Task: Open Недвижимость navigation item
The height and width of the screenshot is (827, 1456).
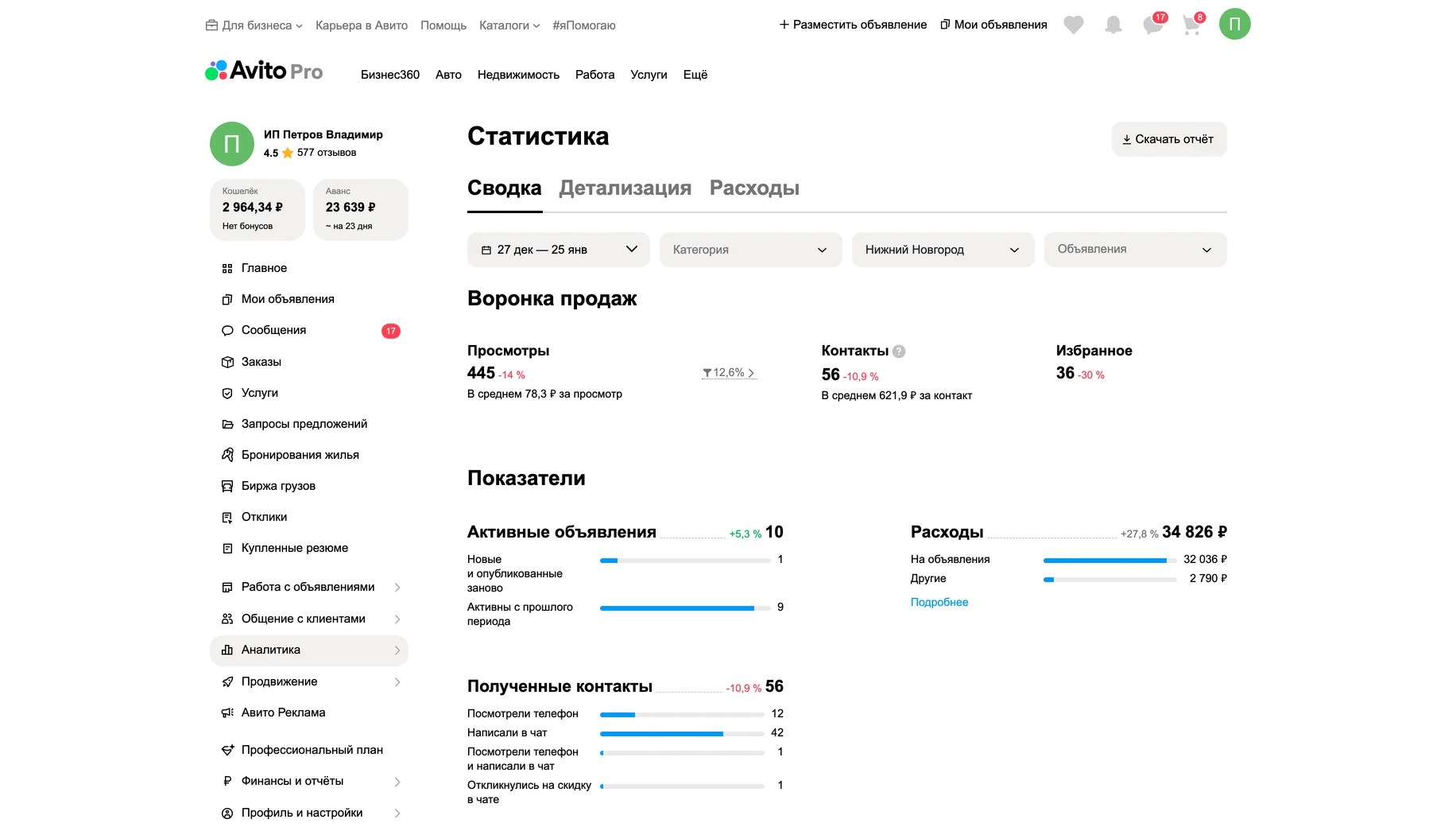Action: [518, 75]
